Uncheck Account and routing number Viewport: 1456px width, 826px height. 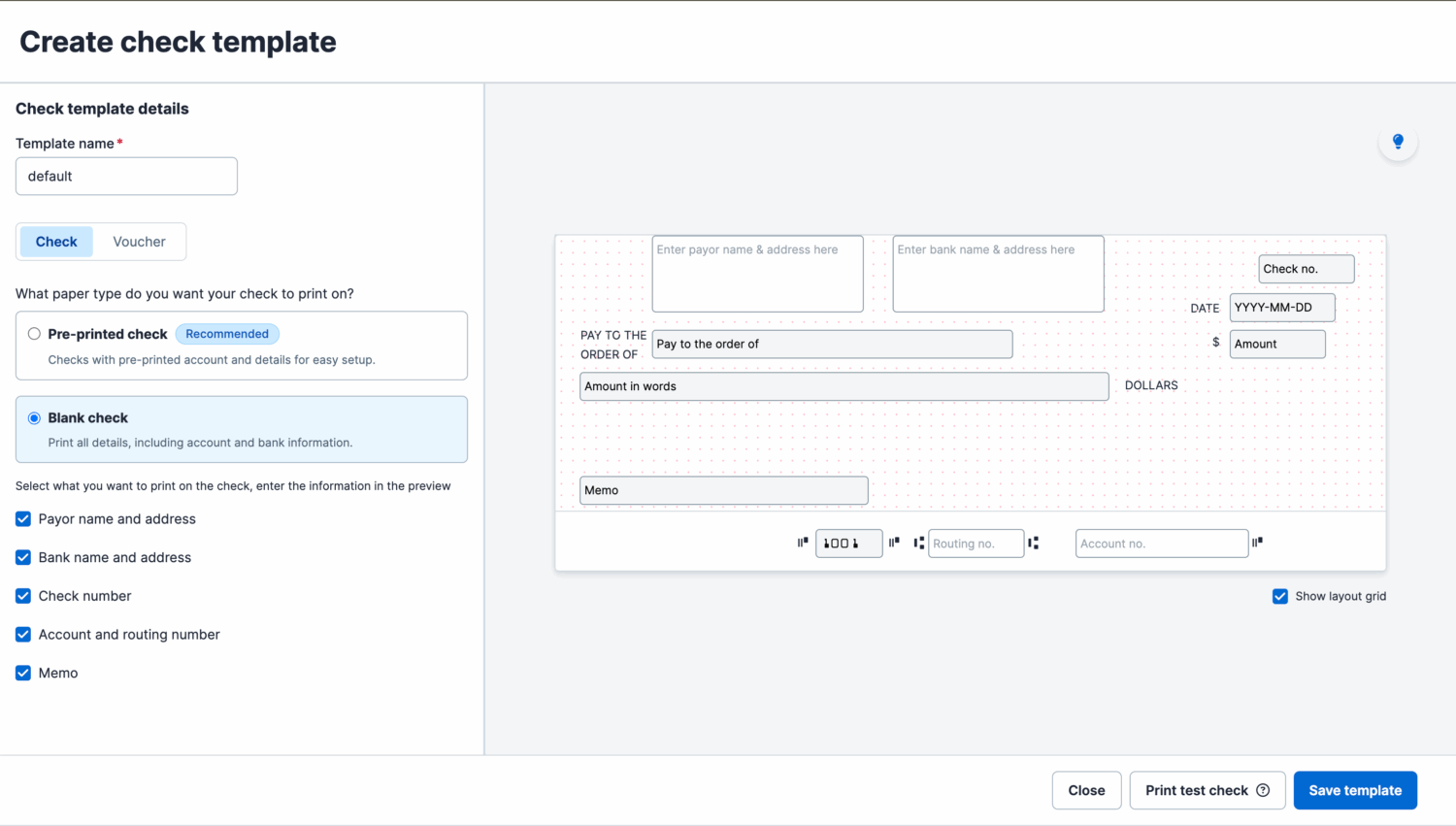(x=22, y=634)
